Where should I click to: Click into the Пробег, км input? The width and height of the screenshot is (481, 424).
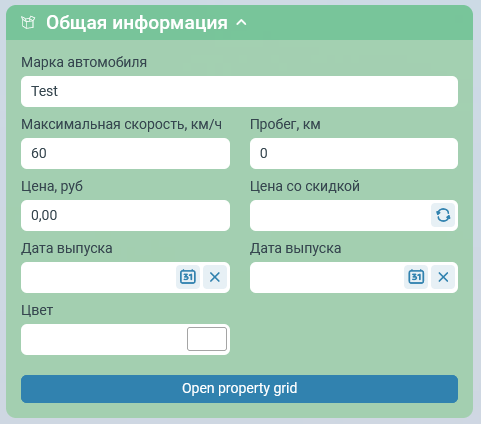pos(354,153)
